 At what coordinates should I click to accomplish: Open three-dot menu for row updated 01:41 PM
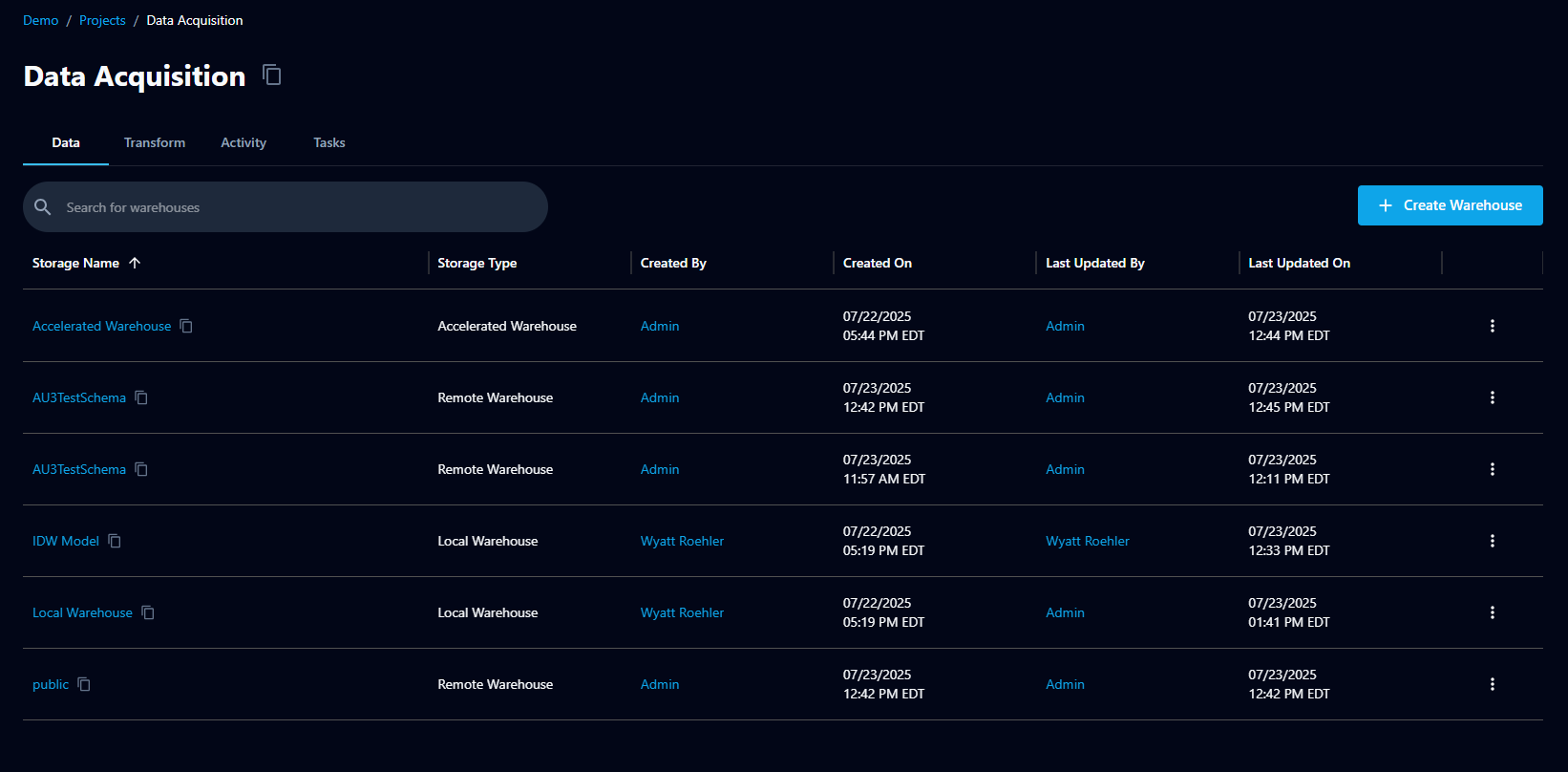point(1493,612)
